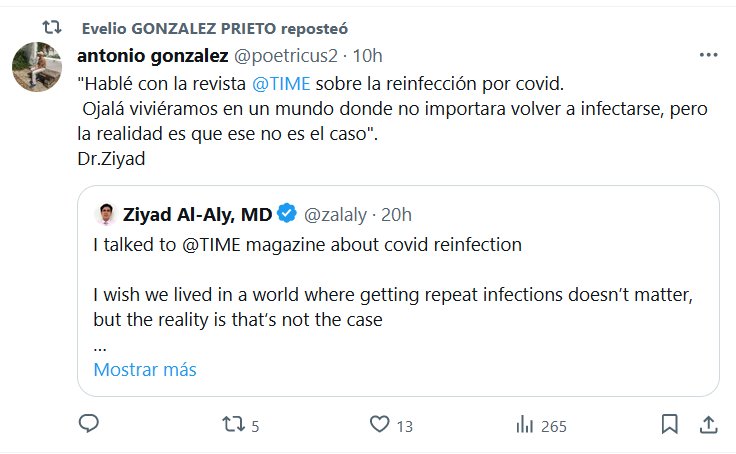Image resolution: width=736 pixels, height=454 pixels.
Task: Like the tweet with the heart icon
Action: [x=379, y=425]
